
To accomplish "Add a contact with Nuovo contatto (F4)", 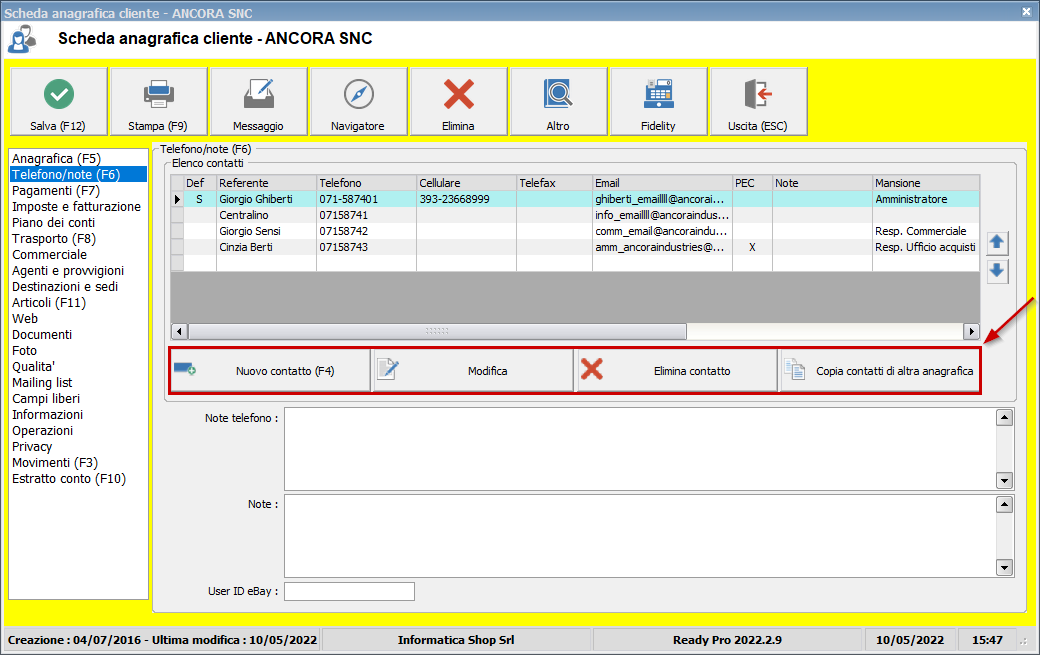I will tap(270, 371).
